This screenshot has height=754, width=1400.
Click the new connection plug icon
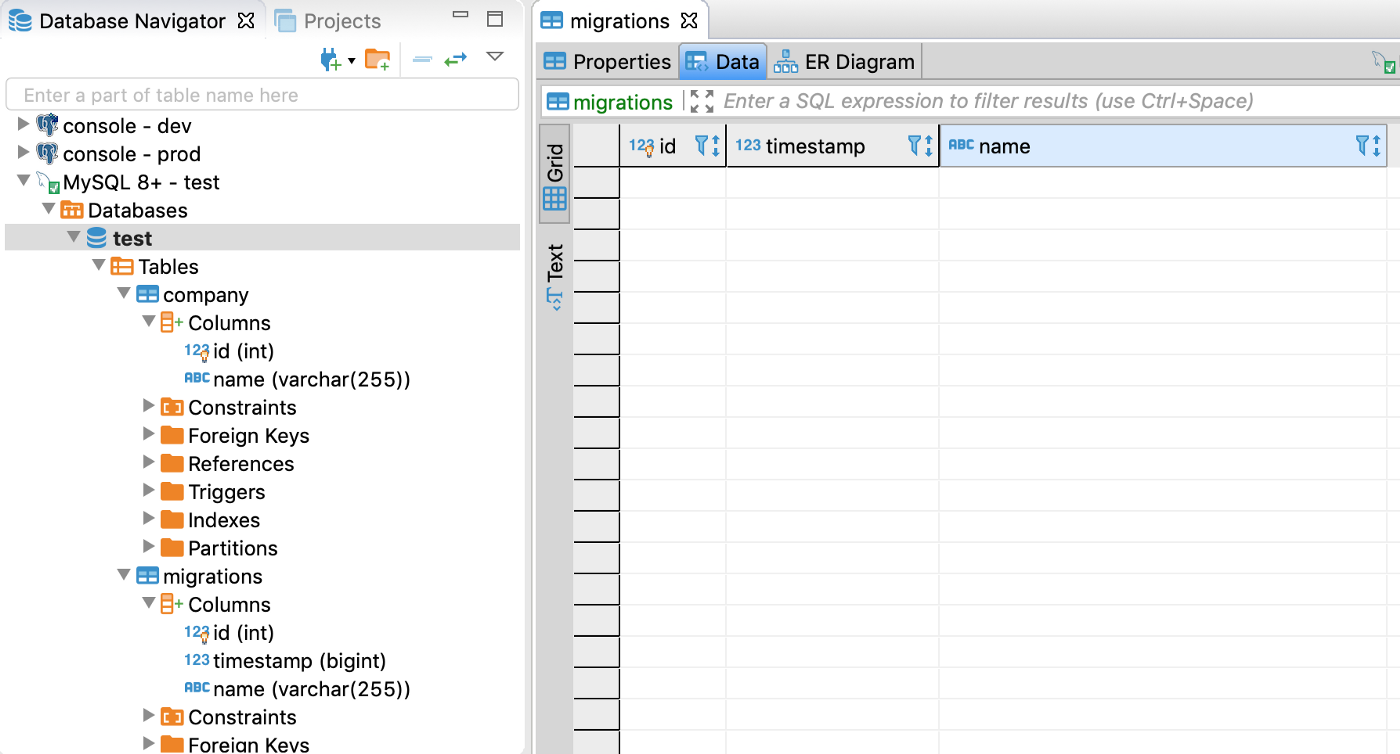click(x=330, y=60)
